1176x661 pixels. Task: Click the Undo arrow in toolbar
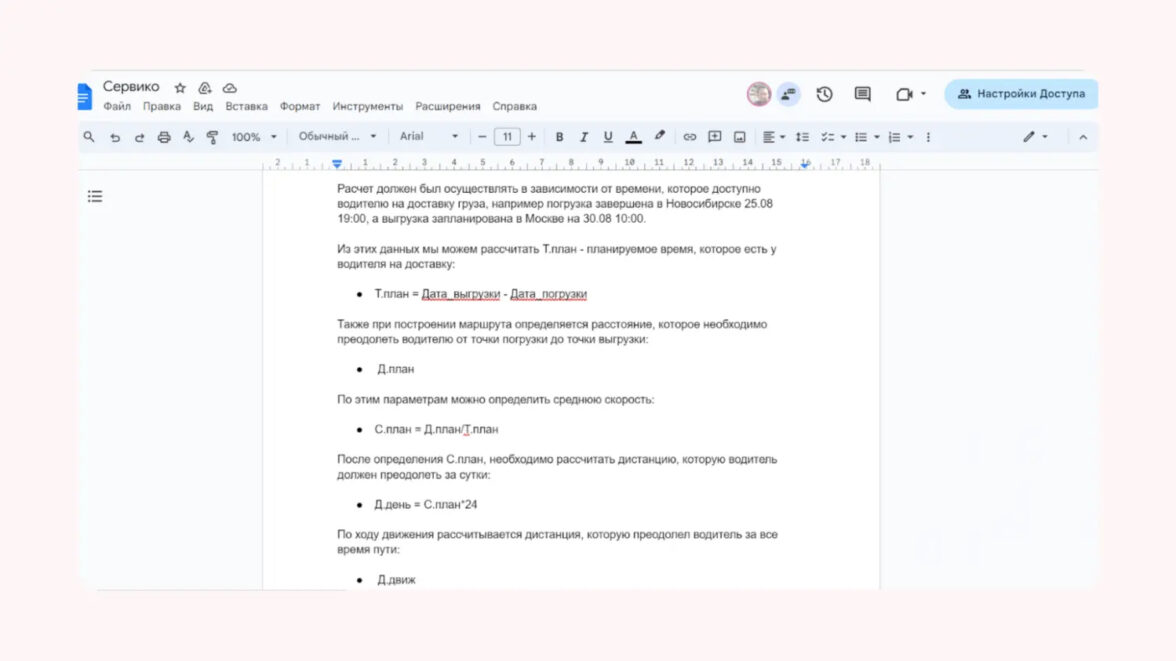[x=115, y=137]
